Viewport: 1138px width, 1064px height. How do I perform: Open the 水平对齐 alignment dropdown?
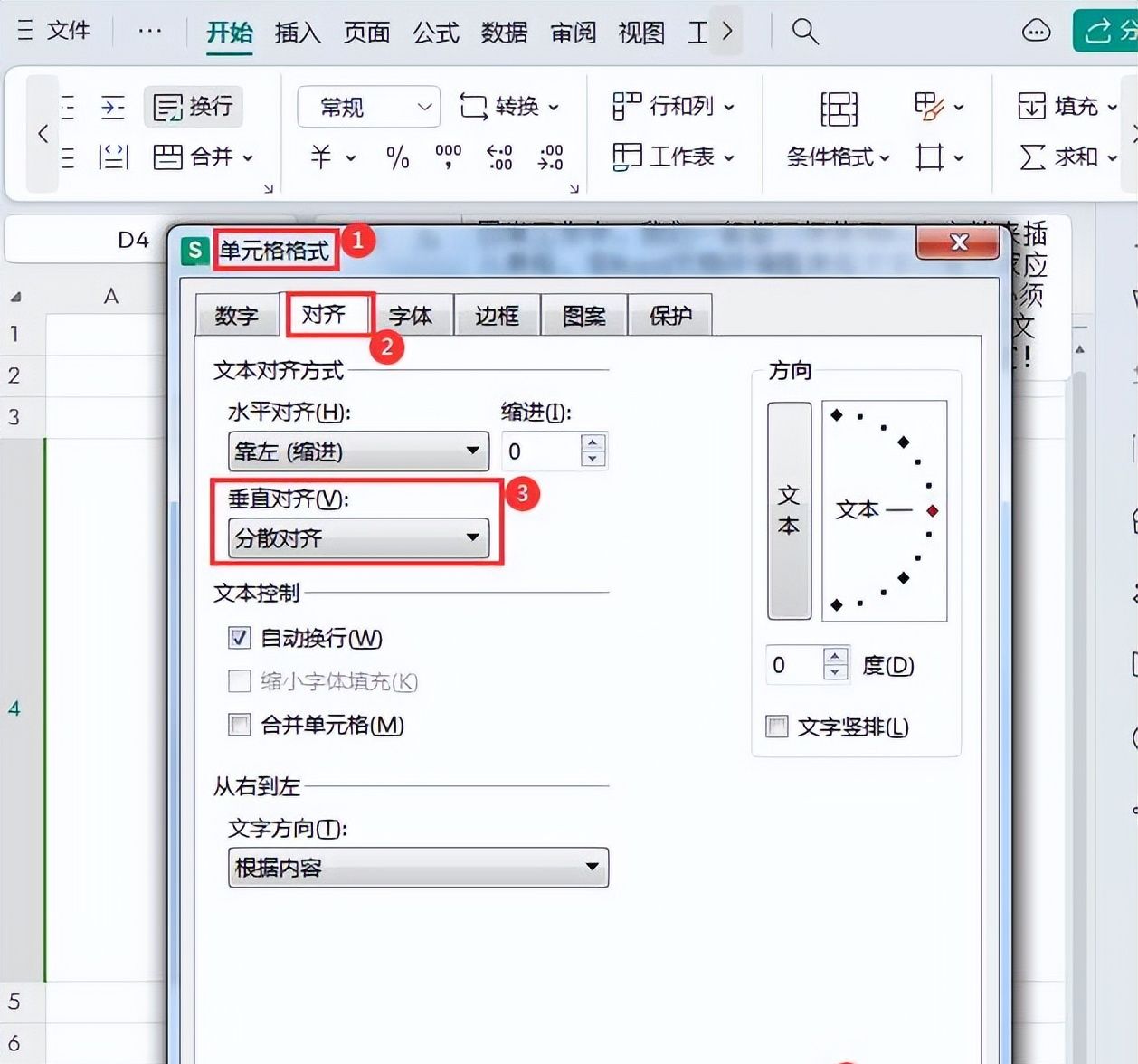(357, 451)
